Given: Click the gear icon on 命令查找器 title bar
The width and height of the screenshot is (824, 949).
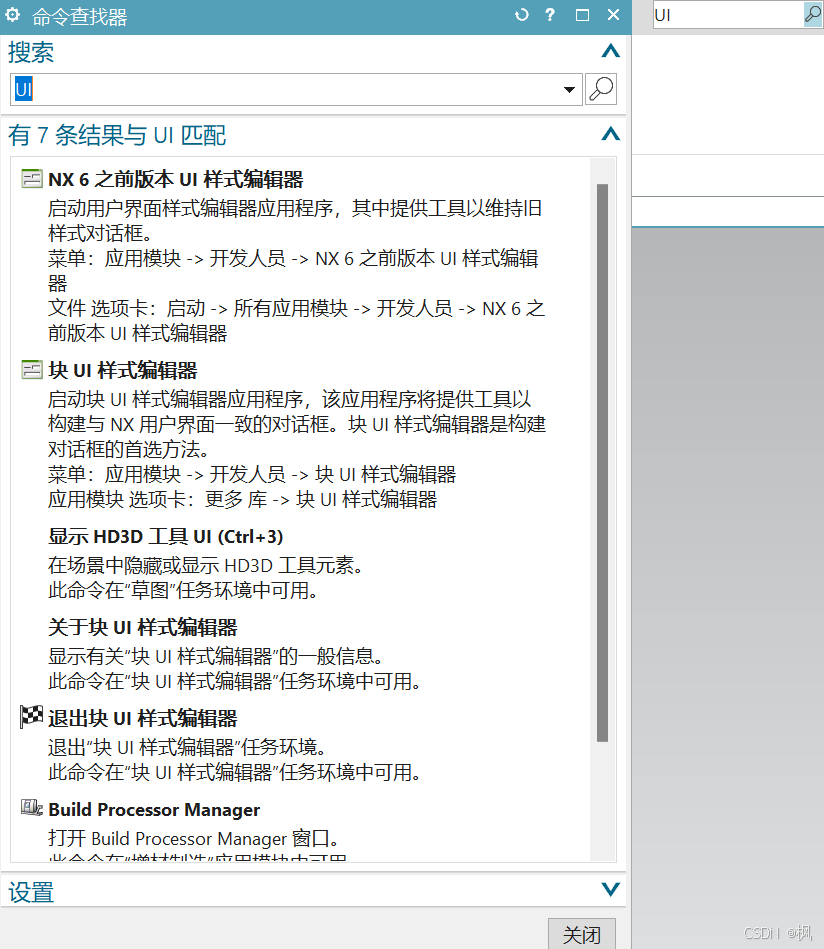Looking at the screenshot, I should (14, 14).
